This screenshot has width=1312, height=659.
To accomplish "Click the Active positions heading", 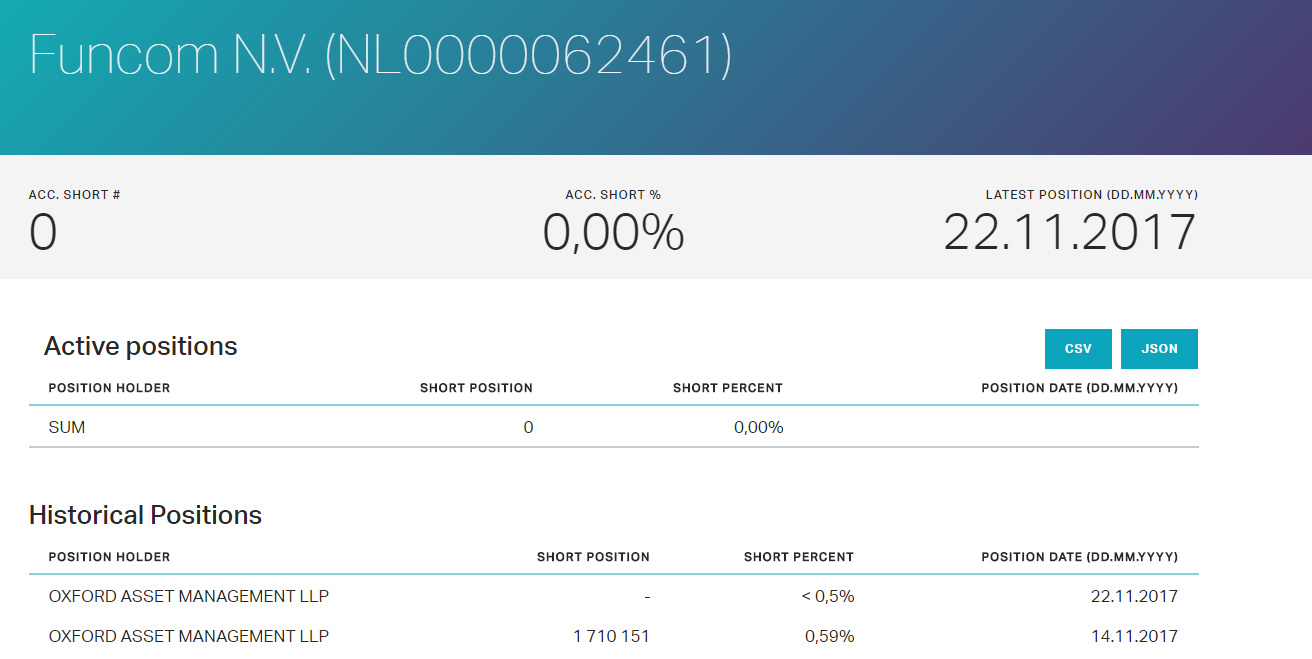I will [x=141, y=347].
